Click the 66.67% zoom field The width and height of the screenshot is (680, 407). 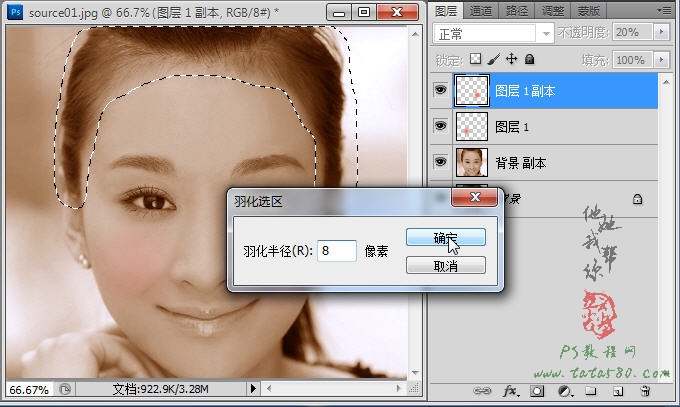tap(29, 389)
